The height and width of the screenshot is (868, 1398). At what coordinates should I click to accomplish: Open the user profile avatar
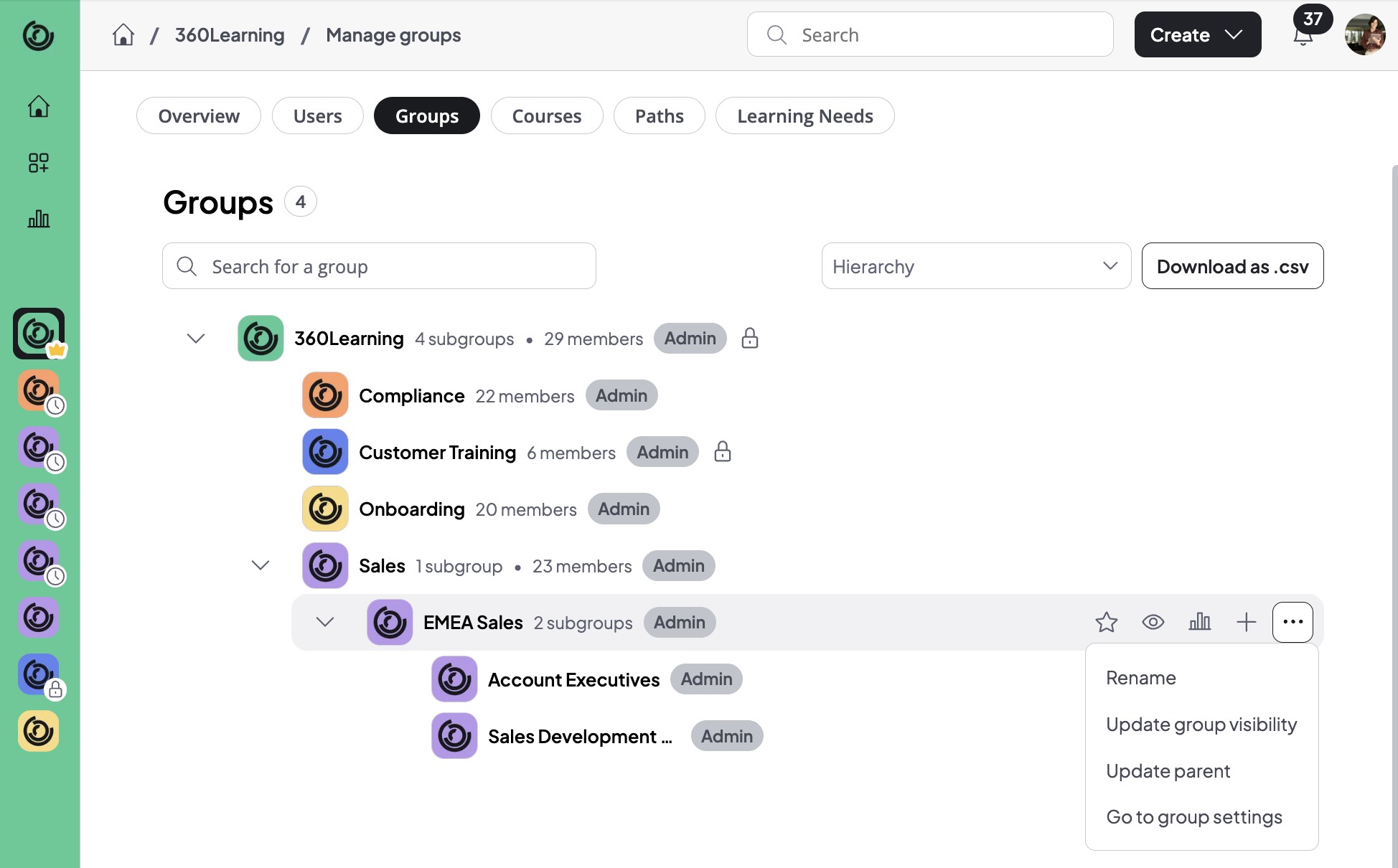(x=1365, y=34)
